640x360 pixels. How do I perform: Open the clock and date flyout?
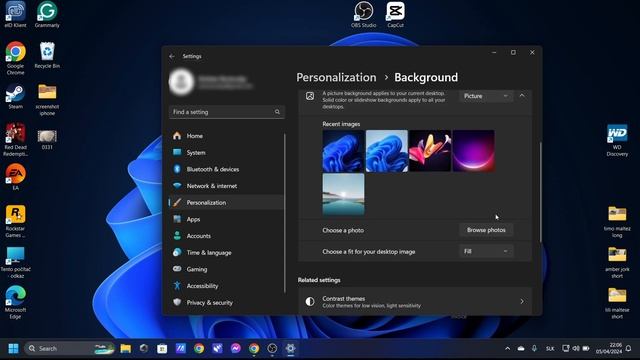(609, 349)
